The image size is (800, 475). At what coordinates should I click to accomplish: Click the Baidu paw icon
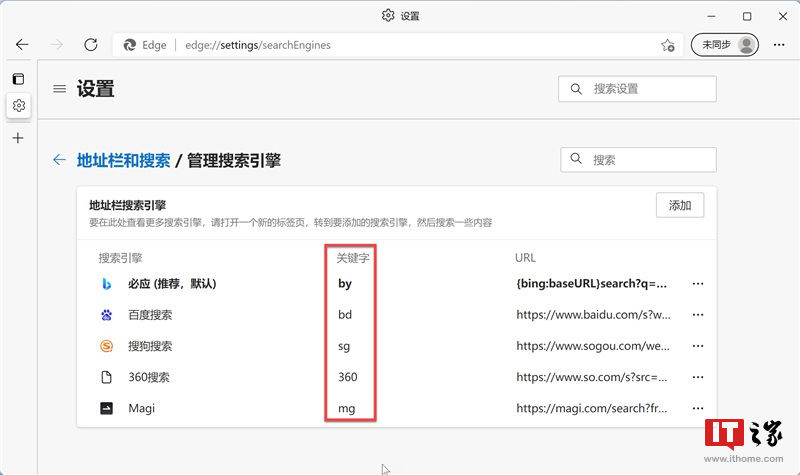click(x=106, y=315)
